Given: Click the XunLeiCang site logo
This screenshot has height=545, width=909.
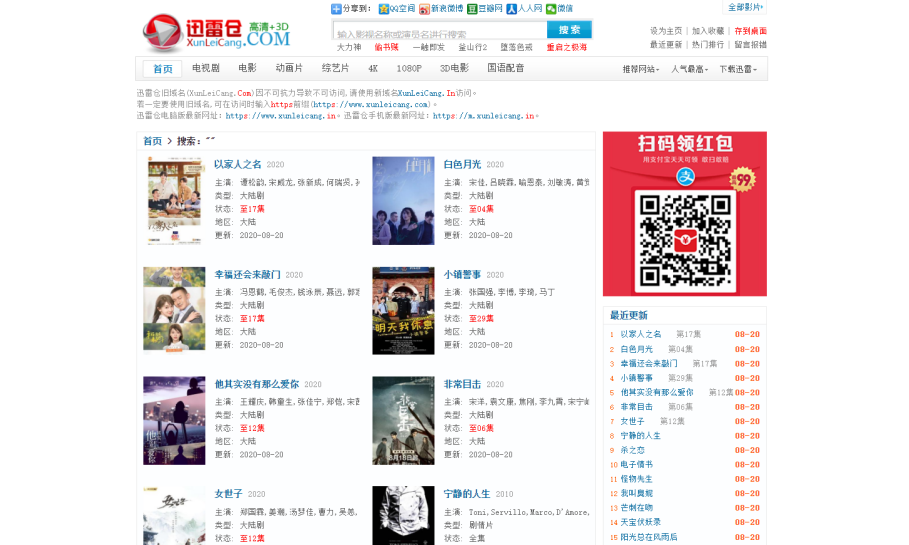Looking at the screenshot, I should click(x=216, y=33).
